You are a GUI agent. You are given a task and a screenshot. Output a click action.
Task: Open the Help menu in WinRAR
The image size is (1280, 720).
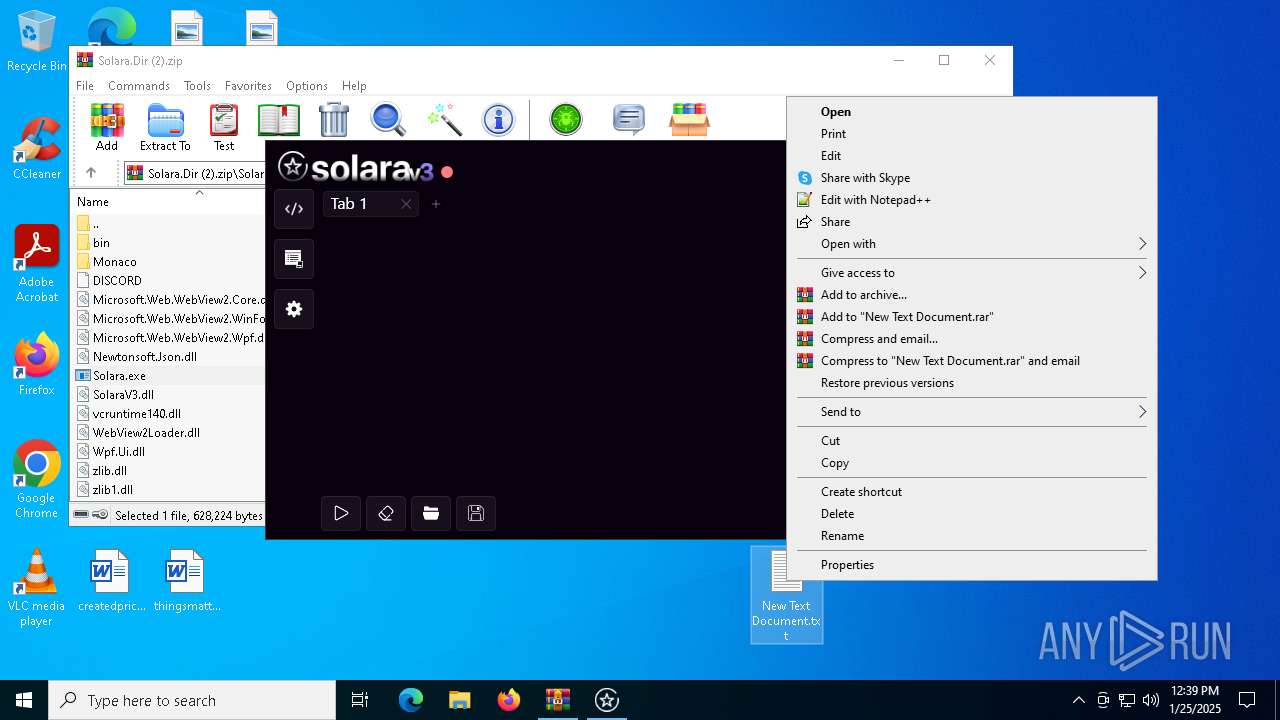click(x=354, y=86)
